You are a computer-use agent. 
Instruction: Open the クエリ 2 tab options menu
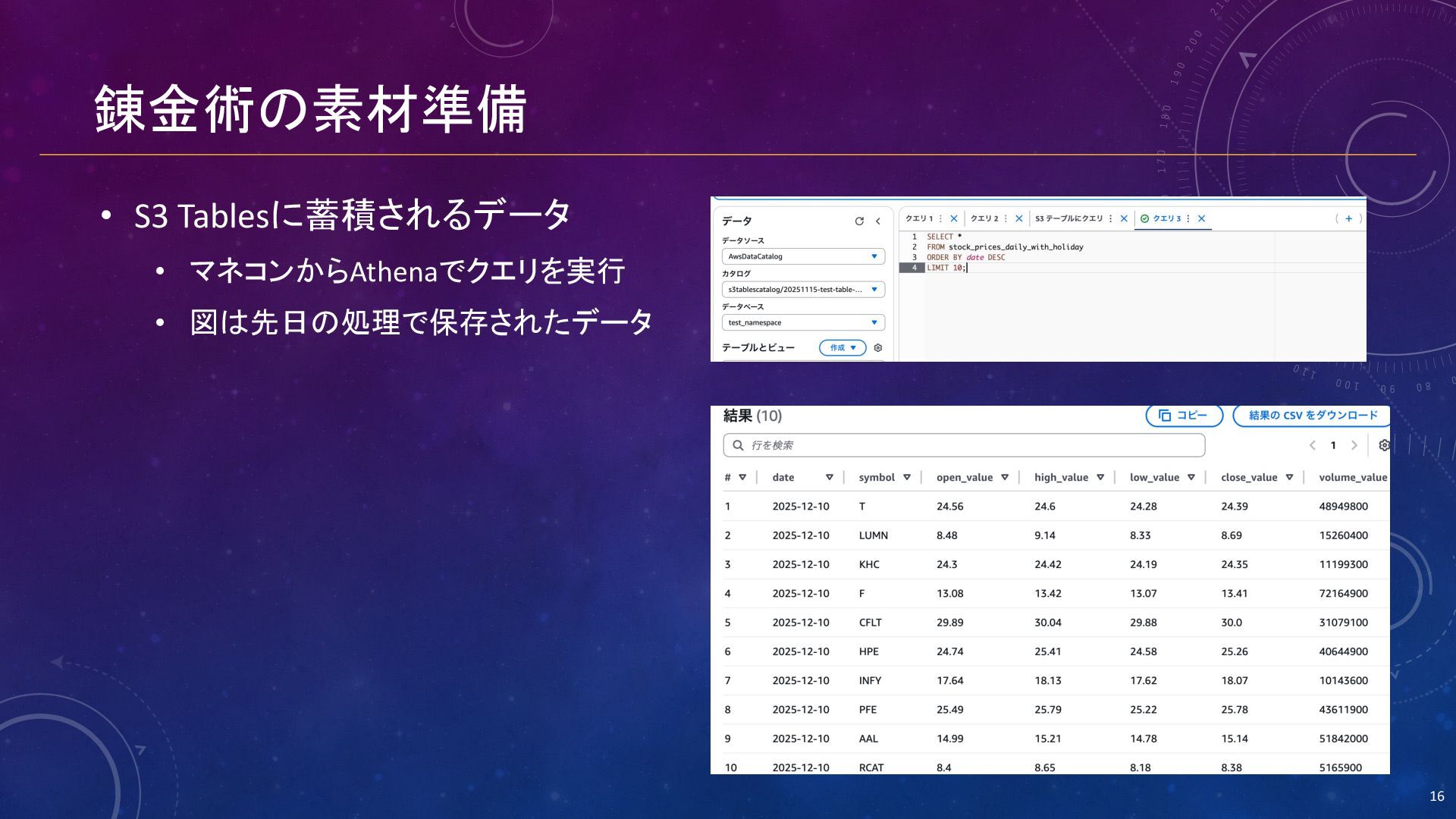(1006, 218)
